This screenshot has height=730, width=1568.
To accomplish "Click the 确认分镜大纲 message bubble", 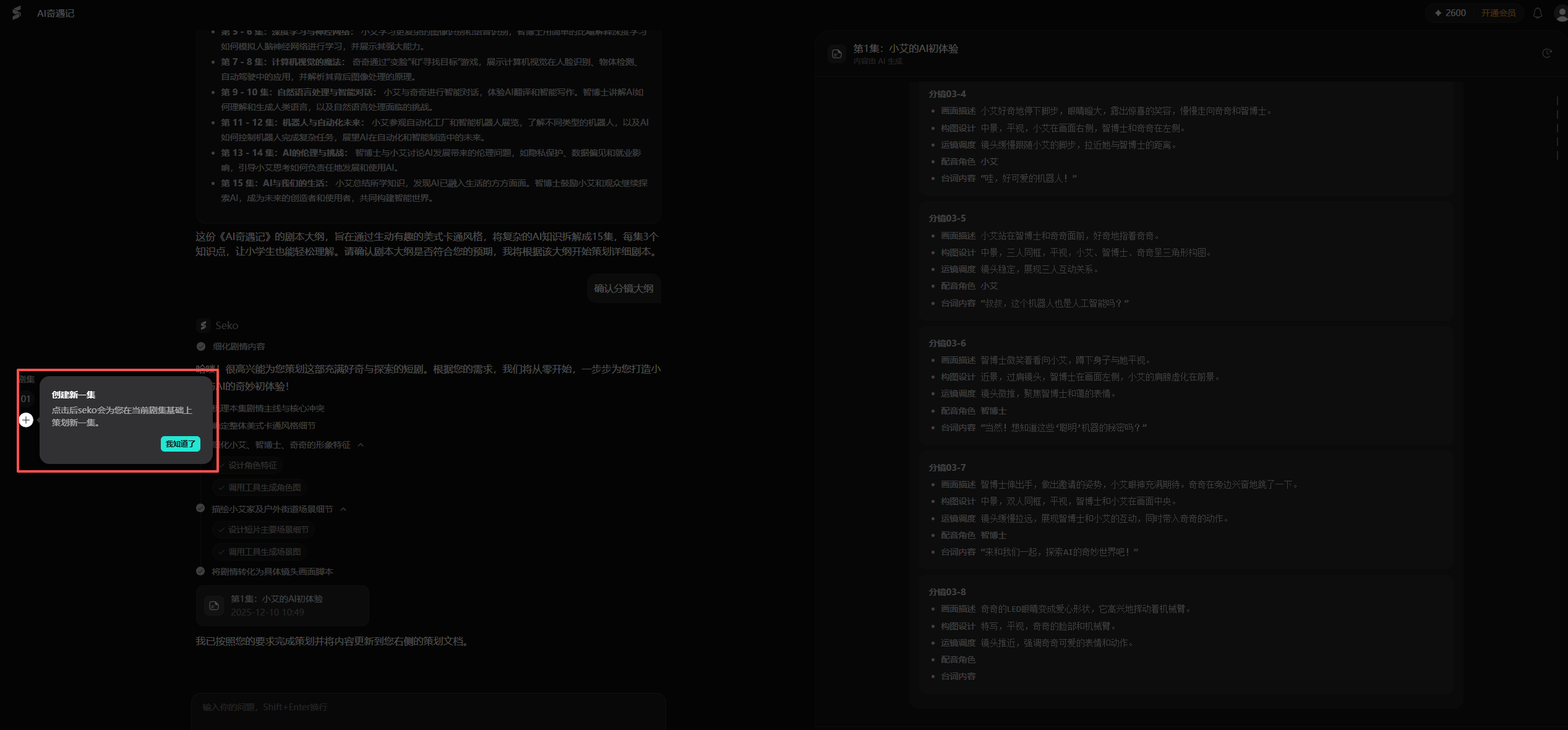I will click(623, 288).
